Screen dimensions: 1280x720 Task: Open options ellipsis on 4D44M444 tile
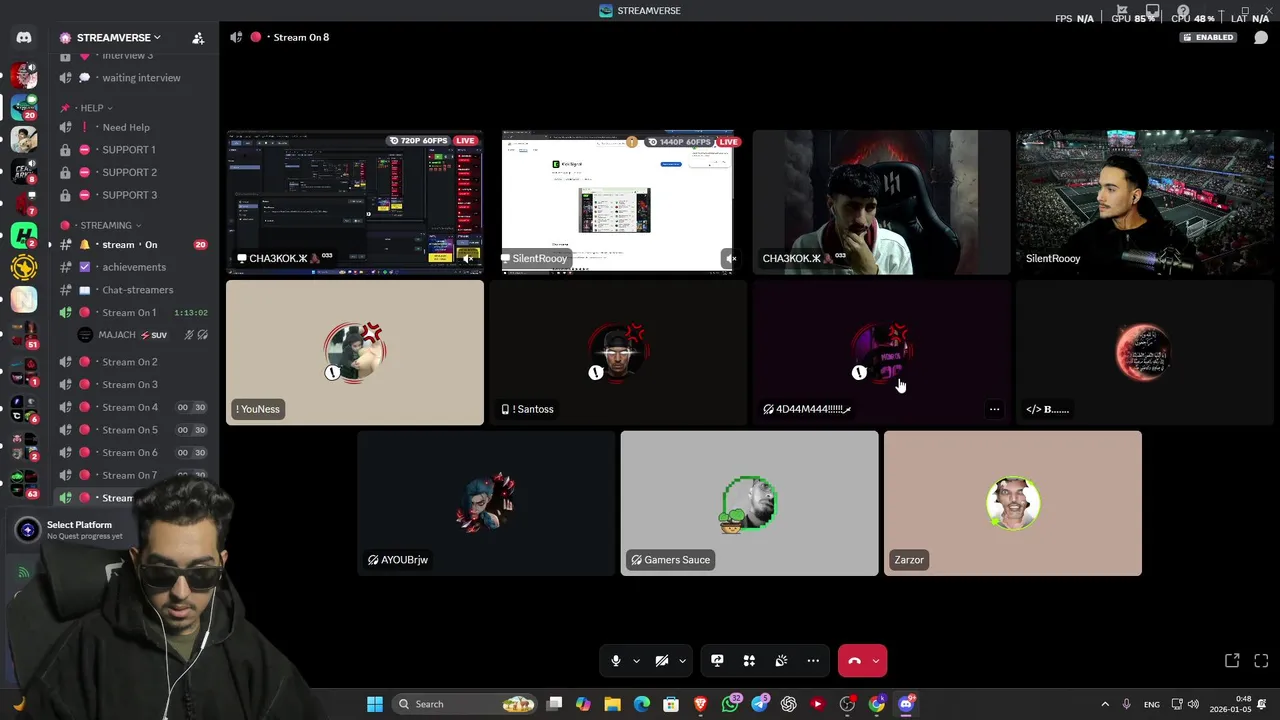click(994, 409)
